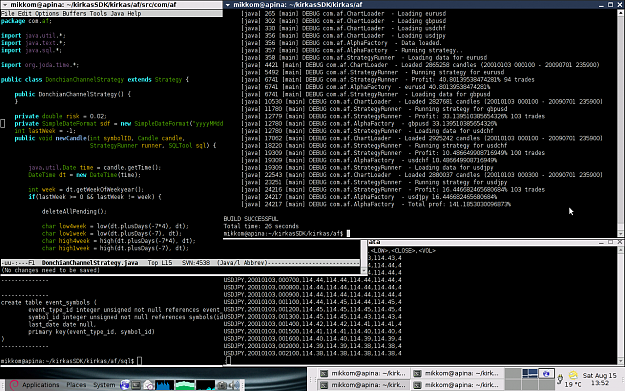The image size is (625, 391).
Task: Click the '<LOW>,<CLOSE>,<VOL>' header line
Action: tap(403, 251)
